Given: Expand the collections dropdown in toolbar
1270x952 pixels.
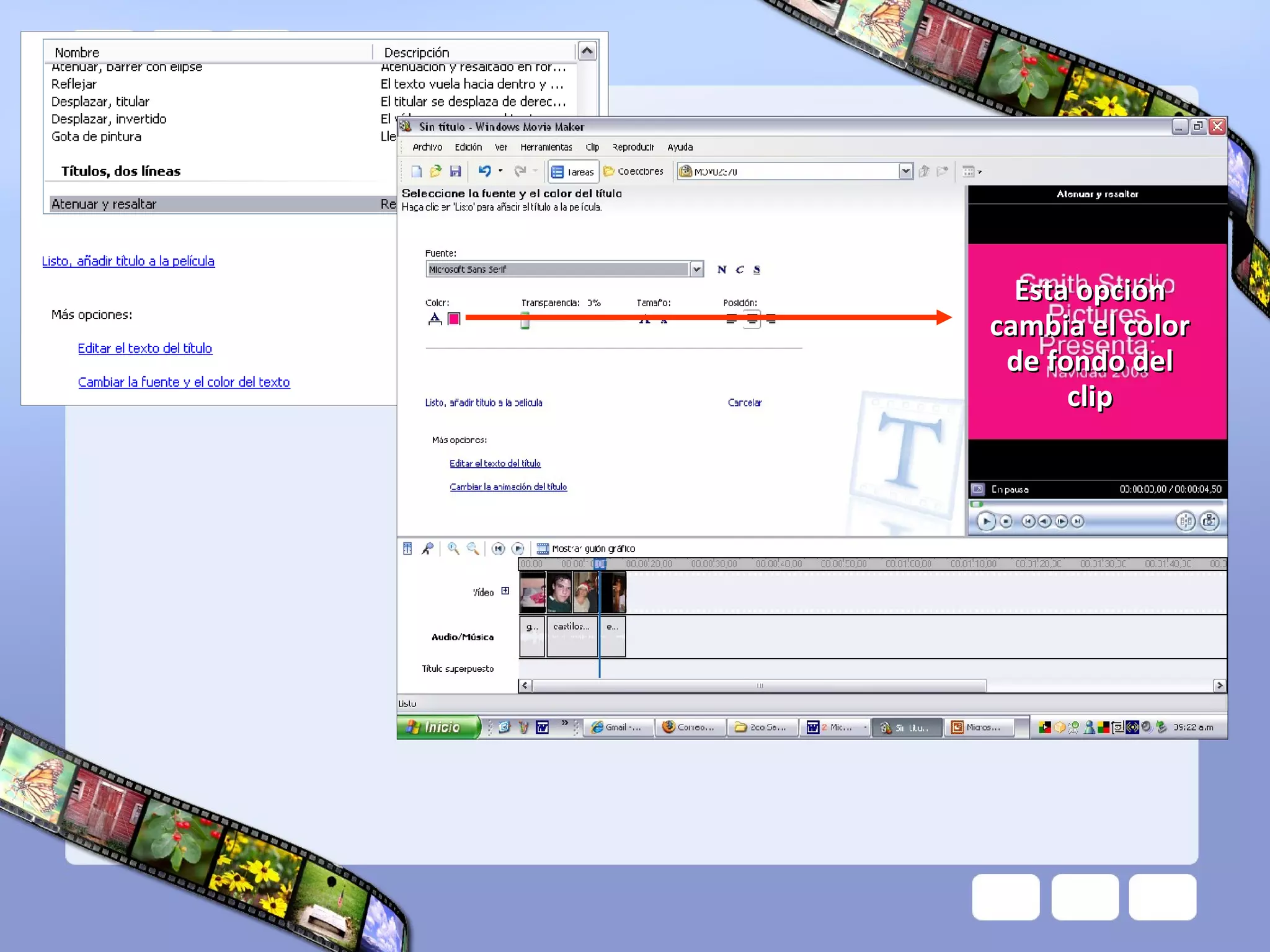Looking at the screenshot, I should (x=905, y=172).
